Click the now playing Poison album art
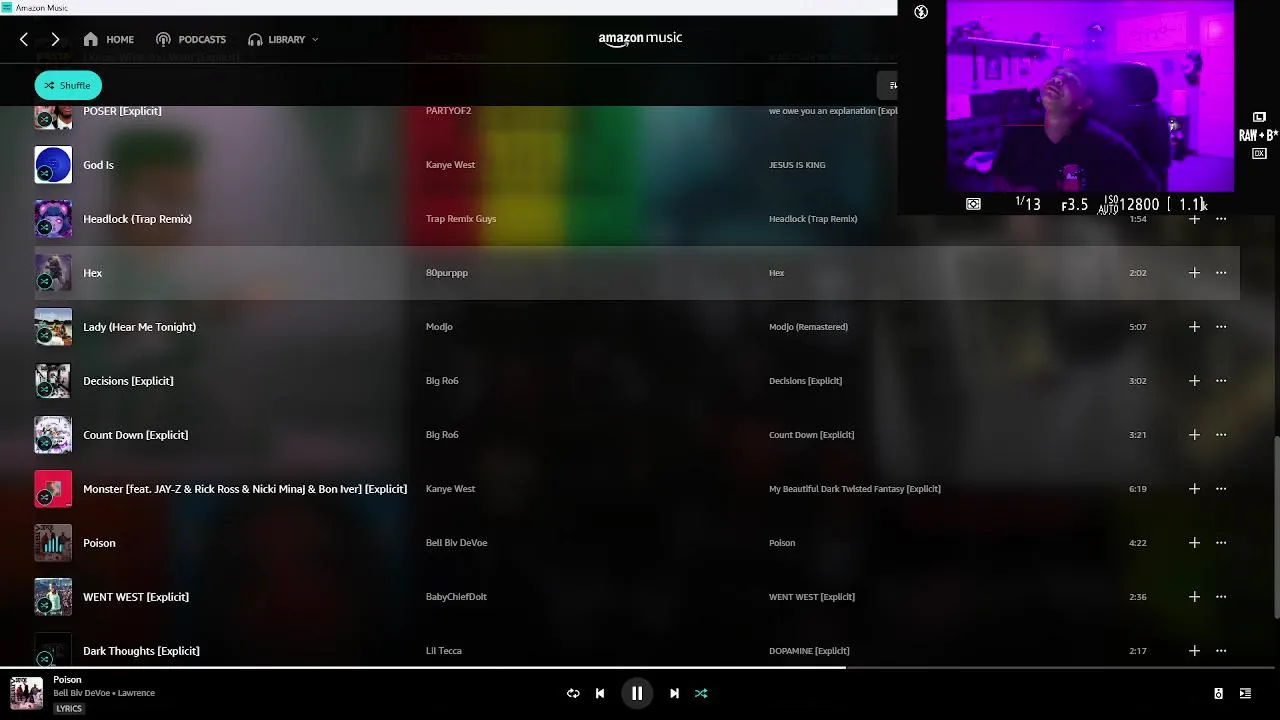This screenshot has height=720, width=1280. (27, 693)
